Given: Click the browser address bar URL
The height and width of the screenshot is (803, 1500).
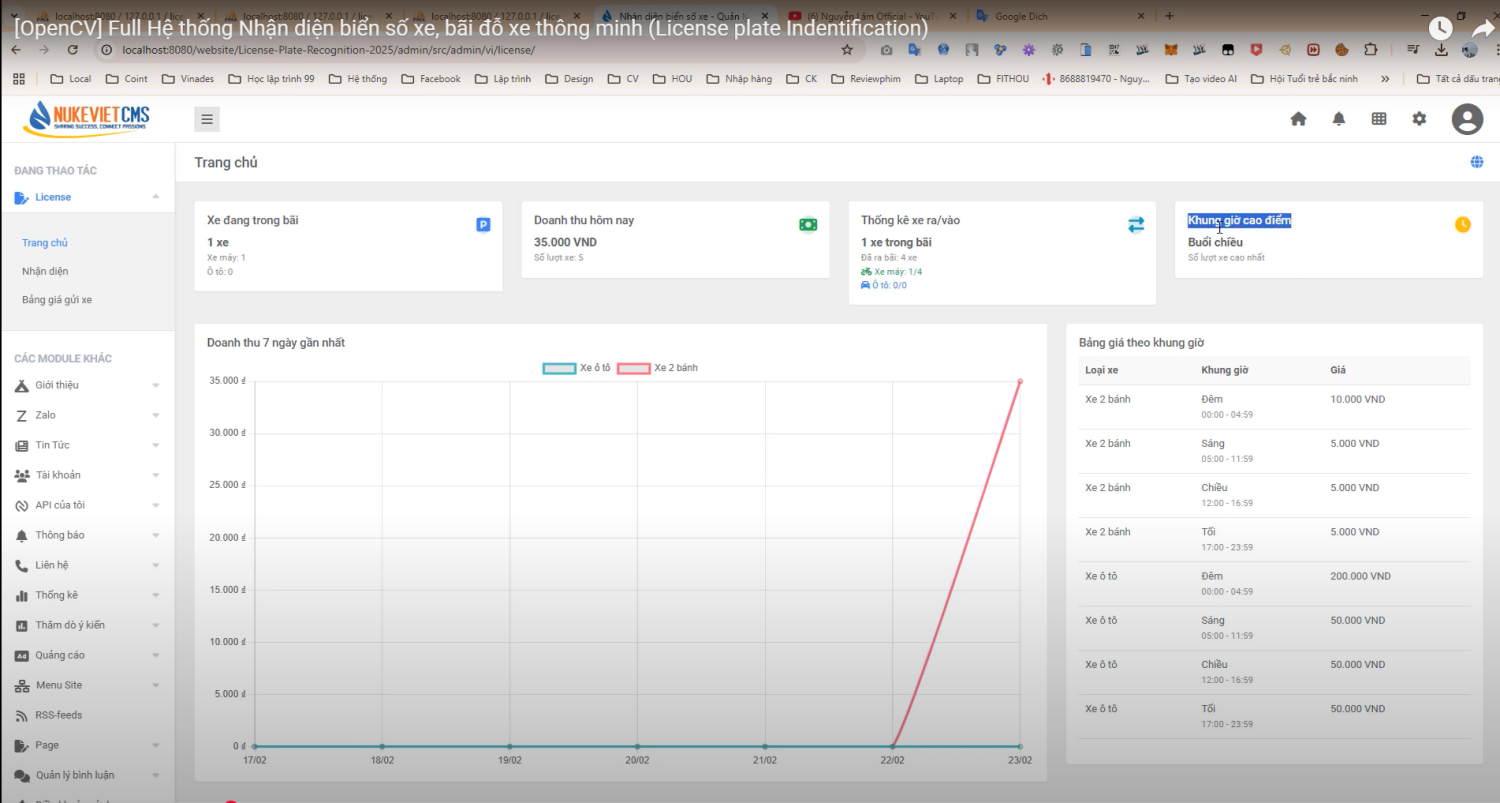Looking at the screenshot, I should pos(330,49).
